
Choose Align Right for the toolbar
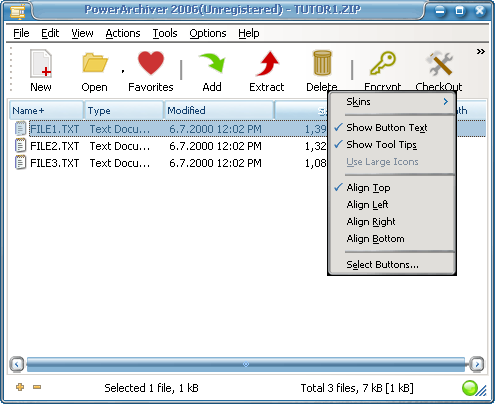tap(392, 222)
